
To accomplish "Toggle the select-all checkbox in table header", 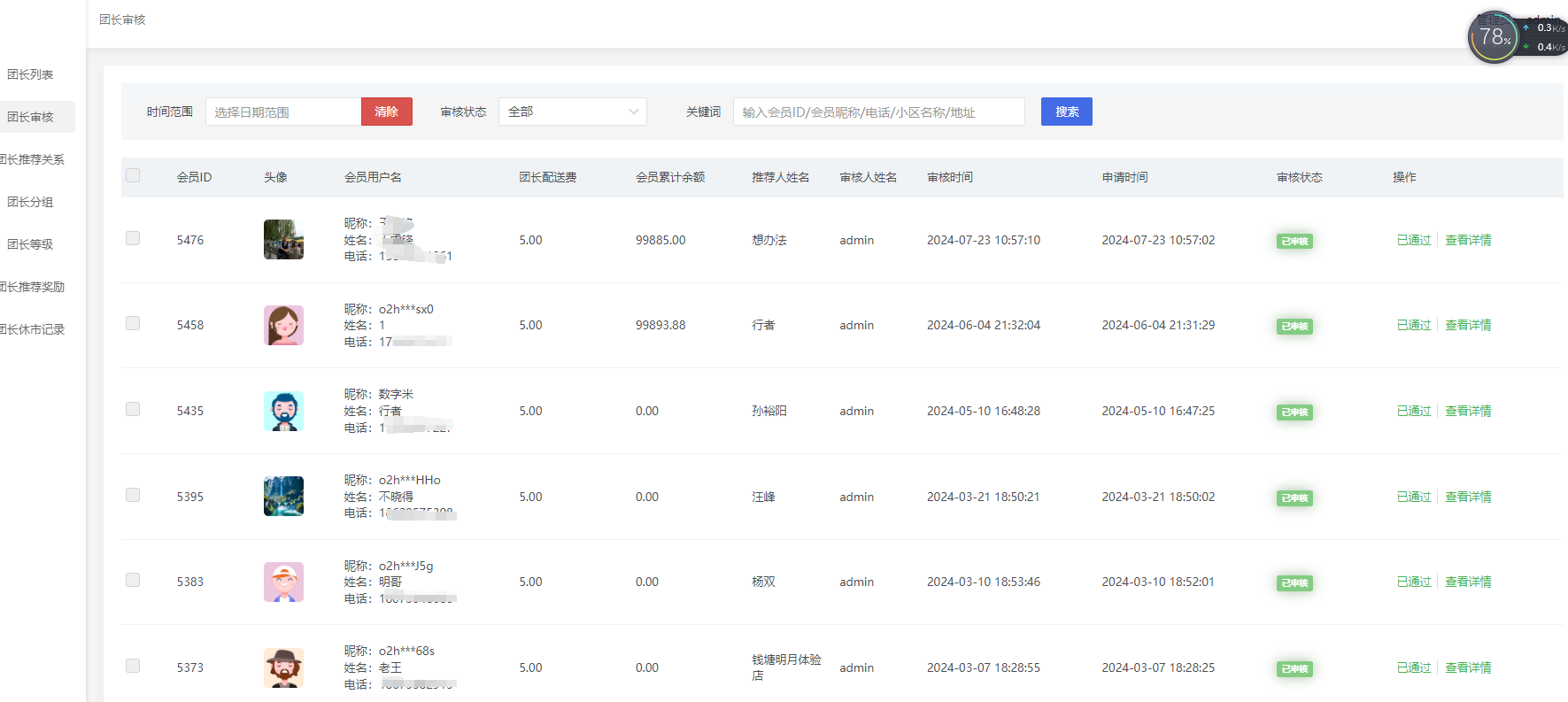I will pos(133,175).
